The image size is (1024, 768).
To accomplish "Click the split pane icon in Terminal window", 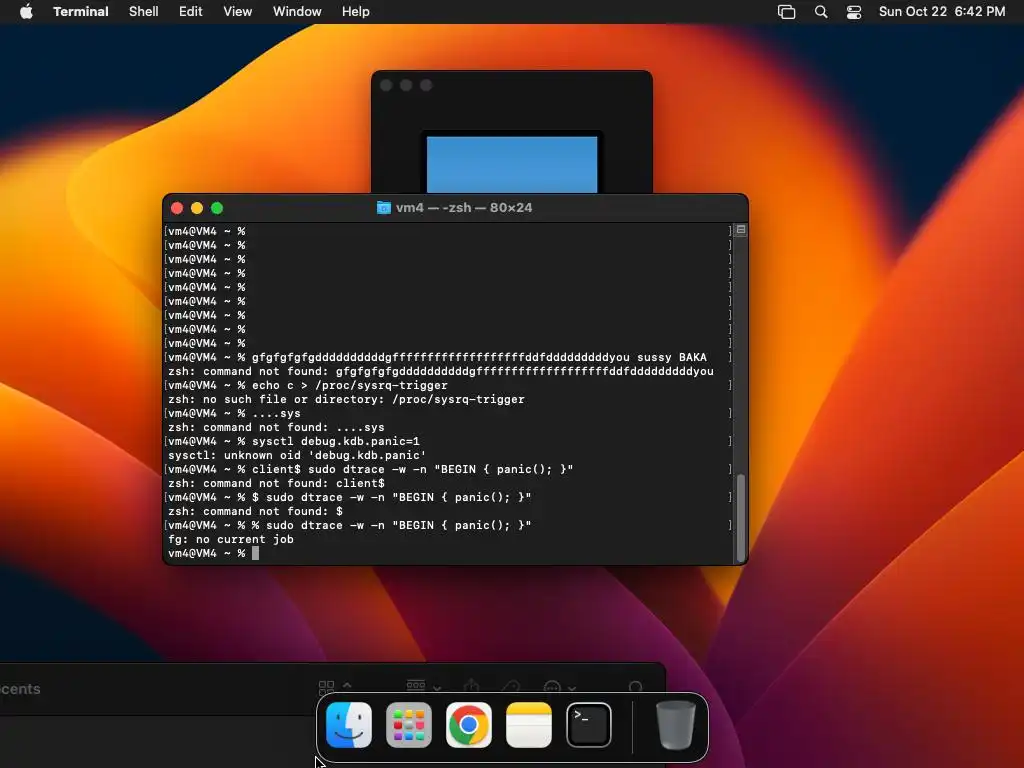I will point(741,230).
